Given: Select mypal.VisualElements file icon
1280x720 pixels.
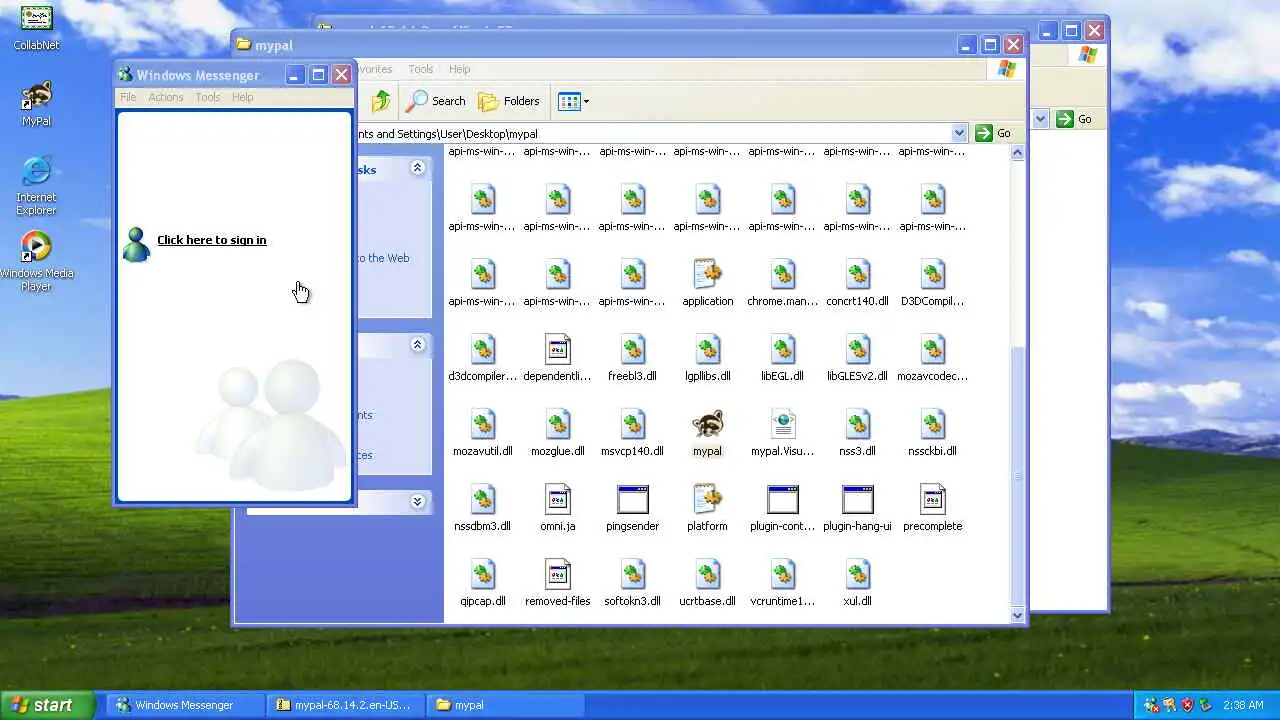Looking at the screenshot, I should point(782,424).
